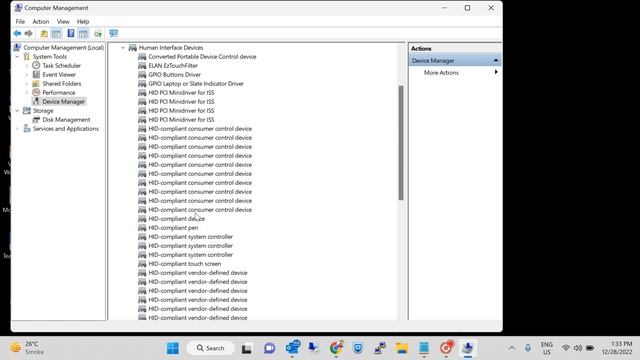Open the Windows Start button
Viewport: 640px width, 360px height.
(x=173, y=348)
